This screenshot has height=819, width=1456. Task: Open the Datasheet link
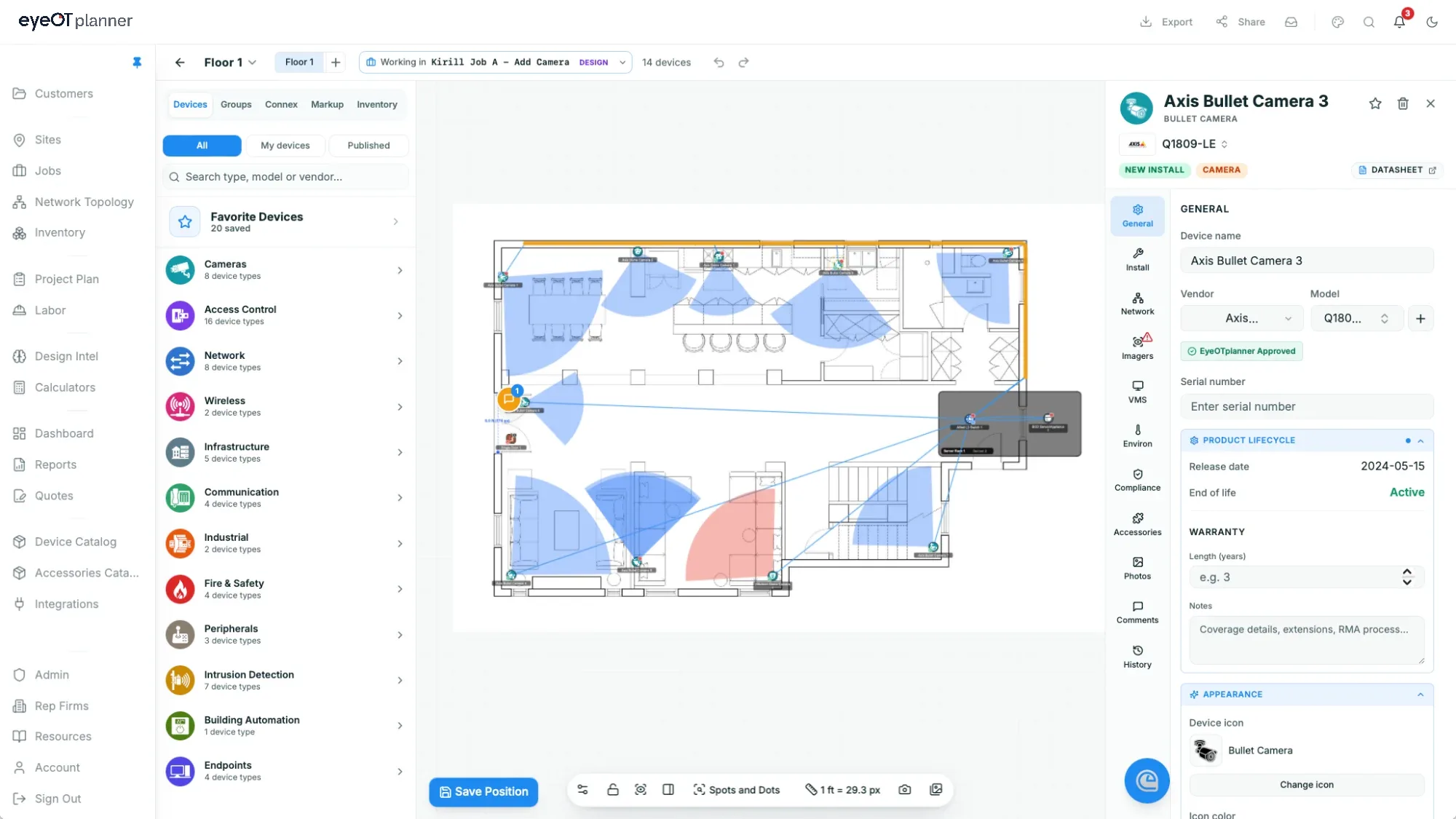(1396, 170)
